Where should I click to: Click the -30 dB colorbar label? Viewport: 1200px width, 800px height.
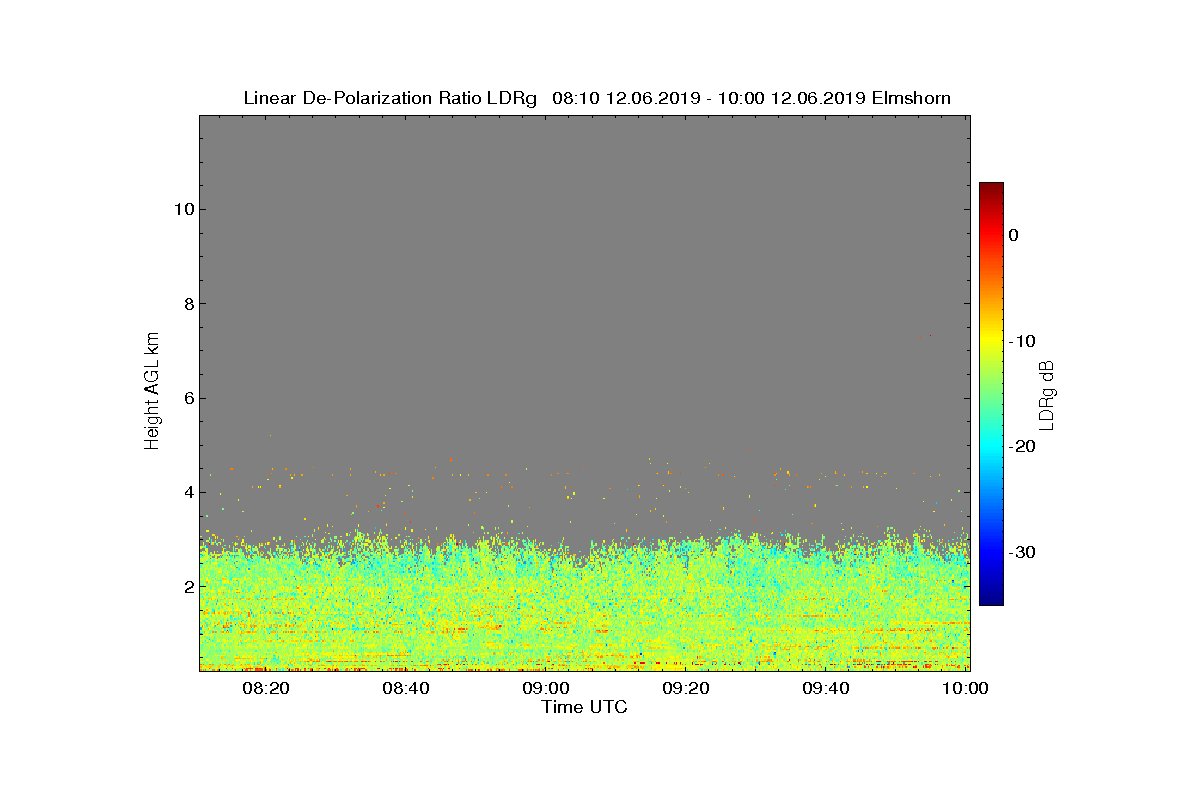(1021, 553)
